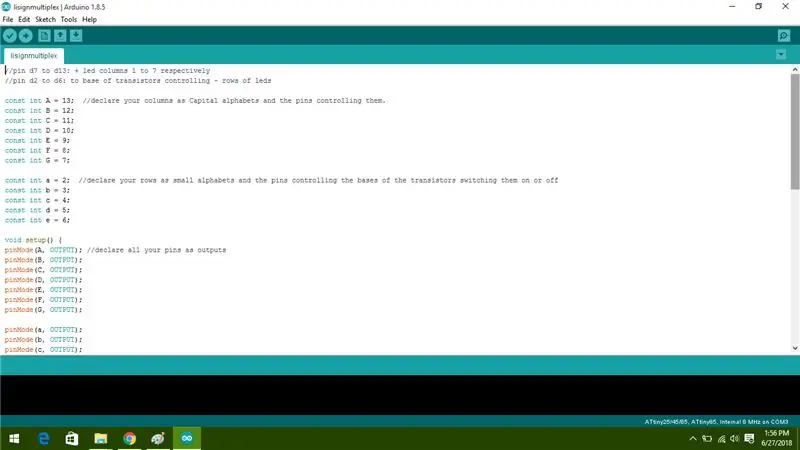Expand the tab options dropdown arrow

[781, 55]
